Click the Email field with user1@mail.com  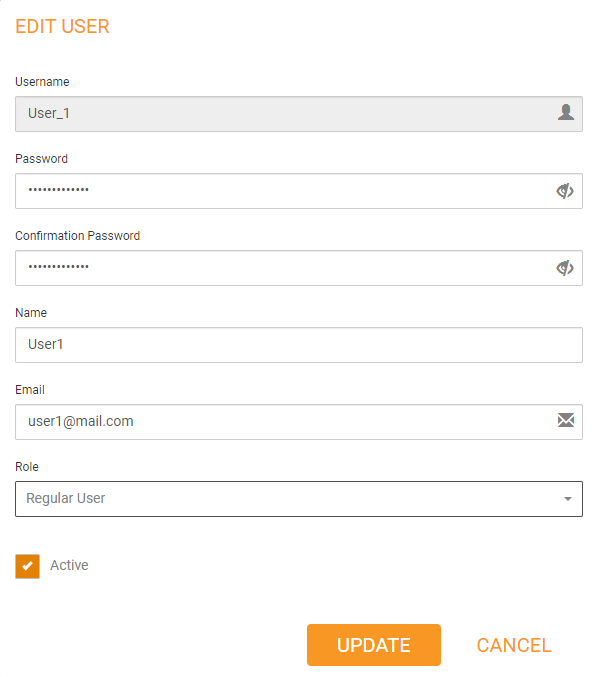coord(299,422)
